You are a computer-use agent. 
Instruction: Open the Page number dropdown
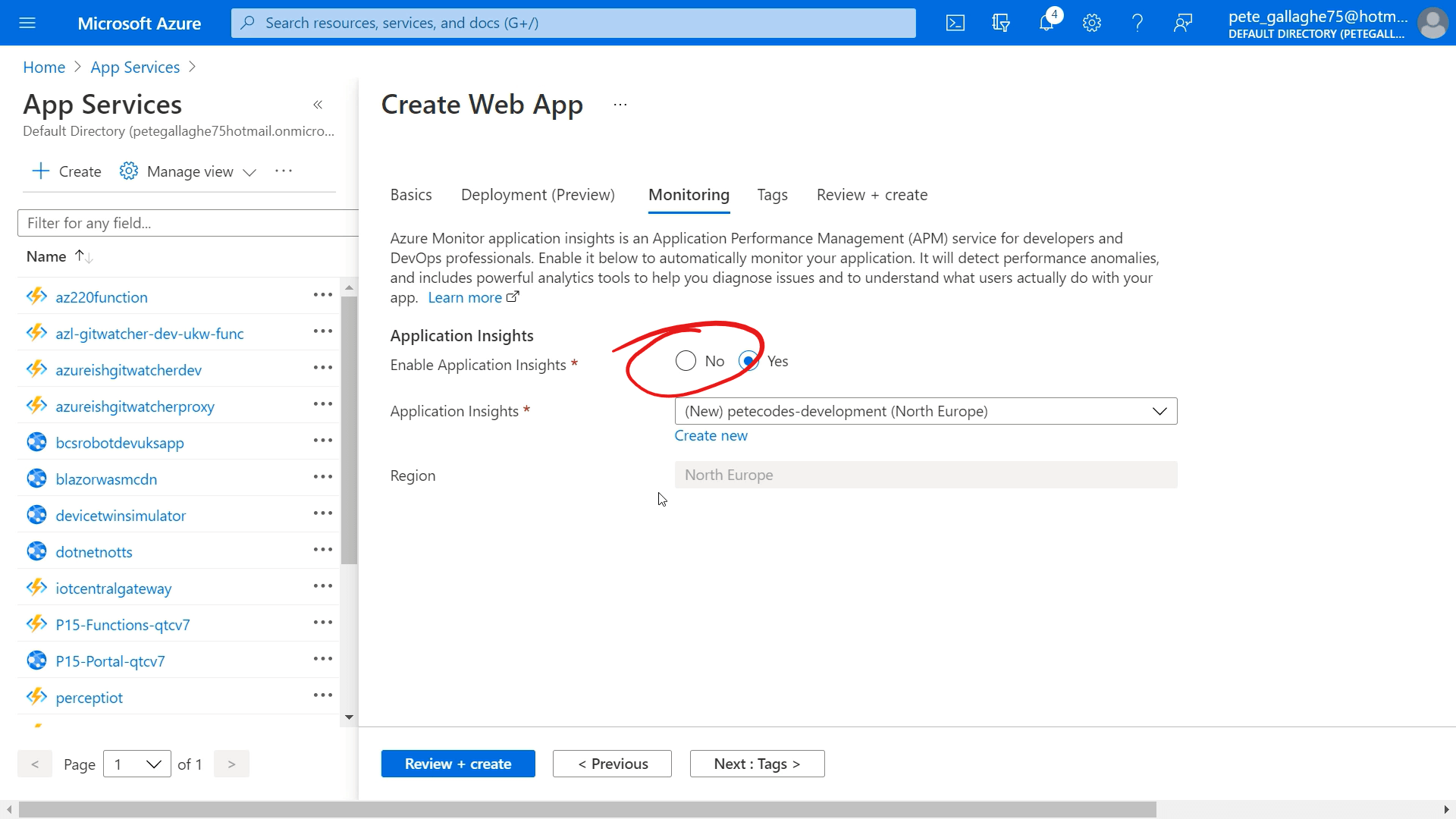pyautogui.click(x=137, y=764)
